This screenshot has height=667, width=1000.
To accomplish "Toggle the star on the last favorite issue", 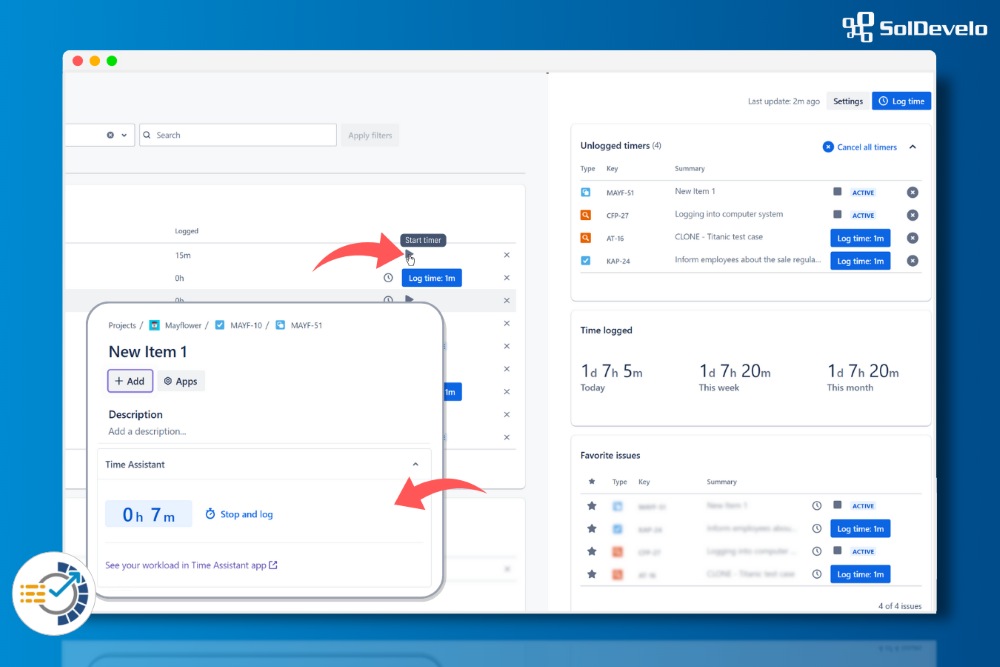I will click(590, 574).
